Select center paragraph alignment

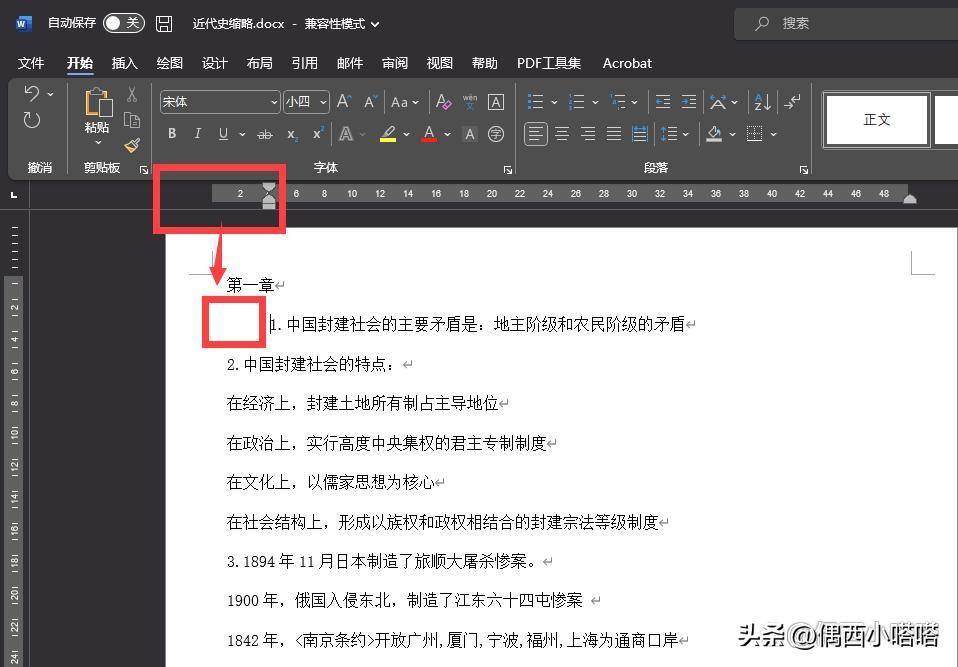tap(562, 133)
